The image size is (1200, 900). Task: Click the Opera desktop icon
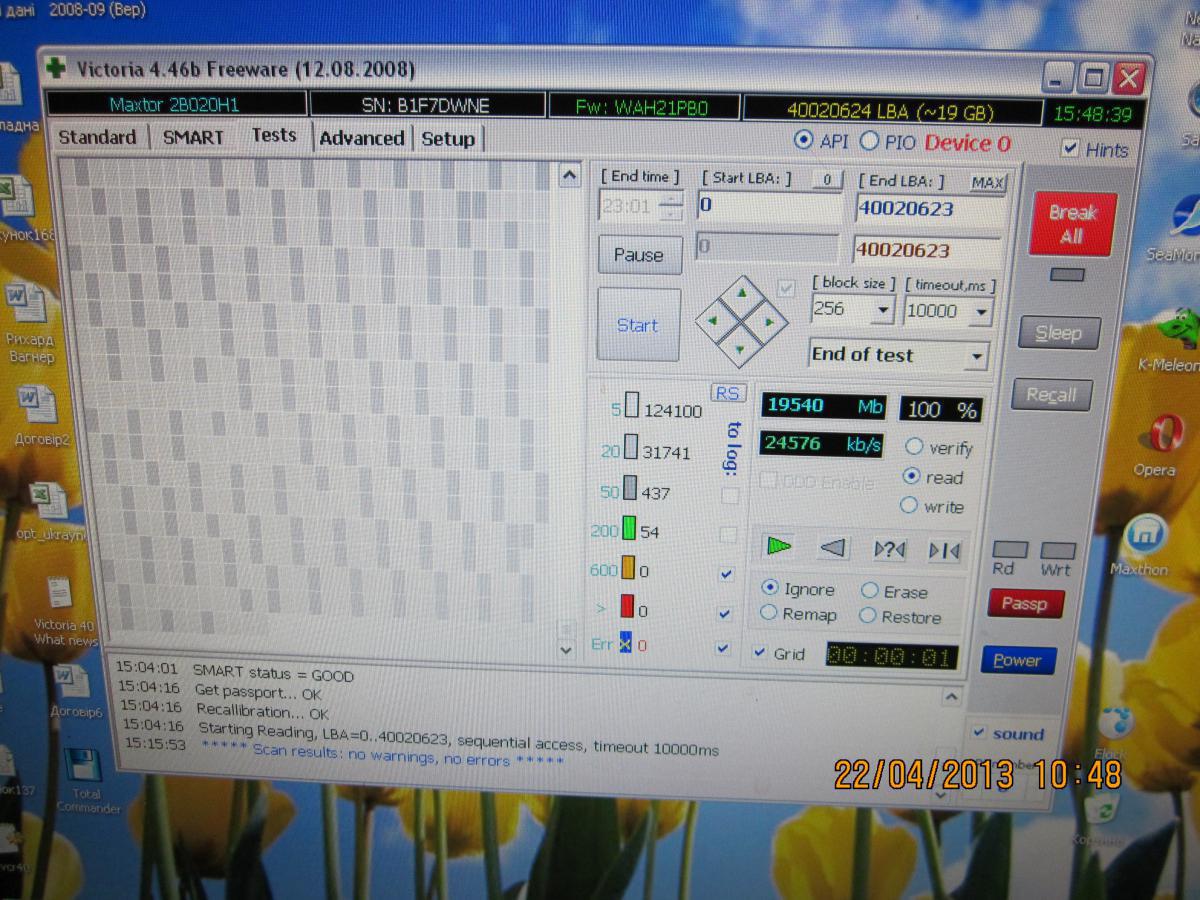1158,441
